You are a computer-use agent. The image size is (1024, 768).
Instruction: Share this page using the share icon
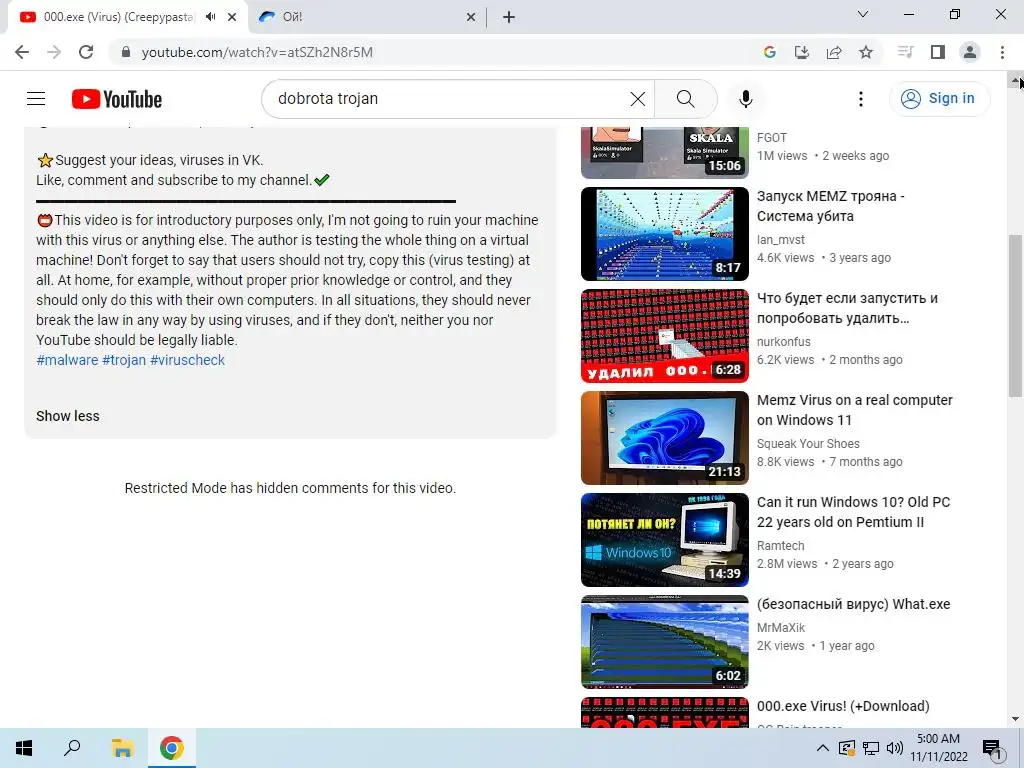click(x=834, y=52)
